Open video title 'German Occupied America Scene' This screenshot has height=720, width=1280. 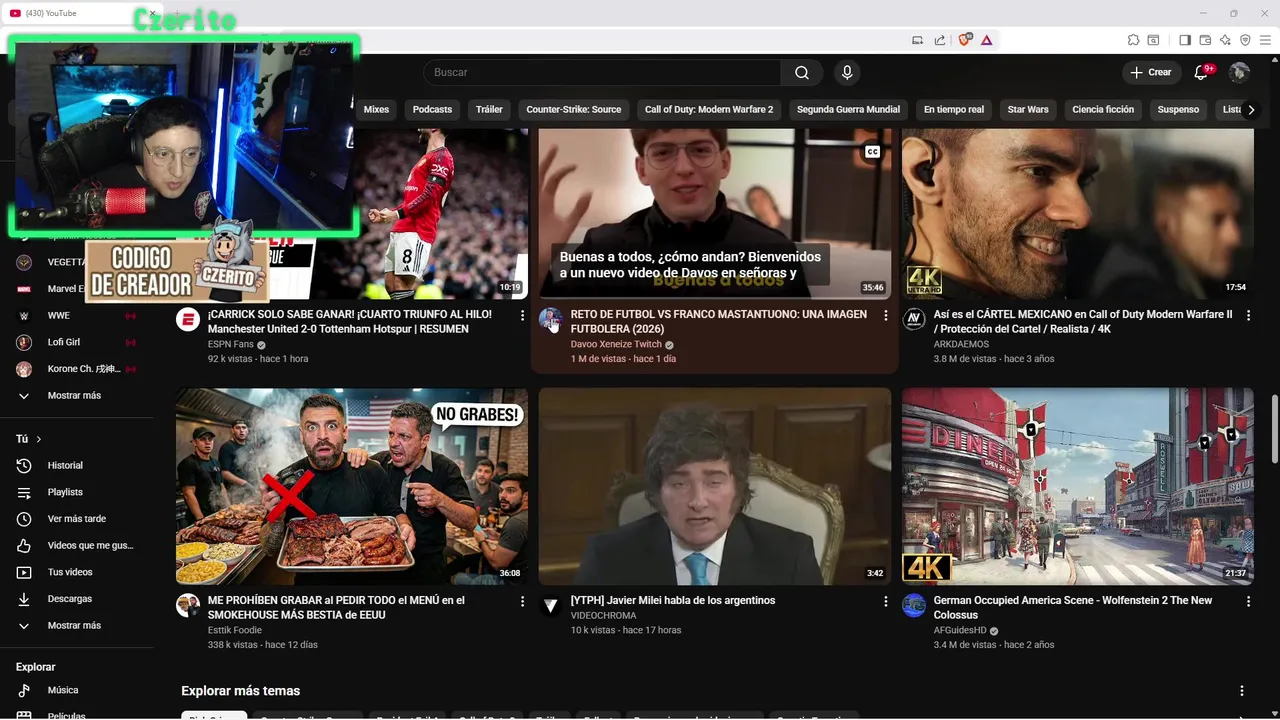[x=1073, y=607]
